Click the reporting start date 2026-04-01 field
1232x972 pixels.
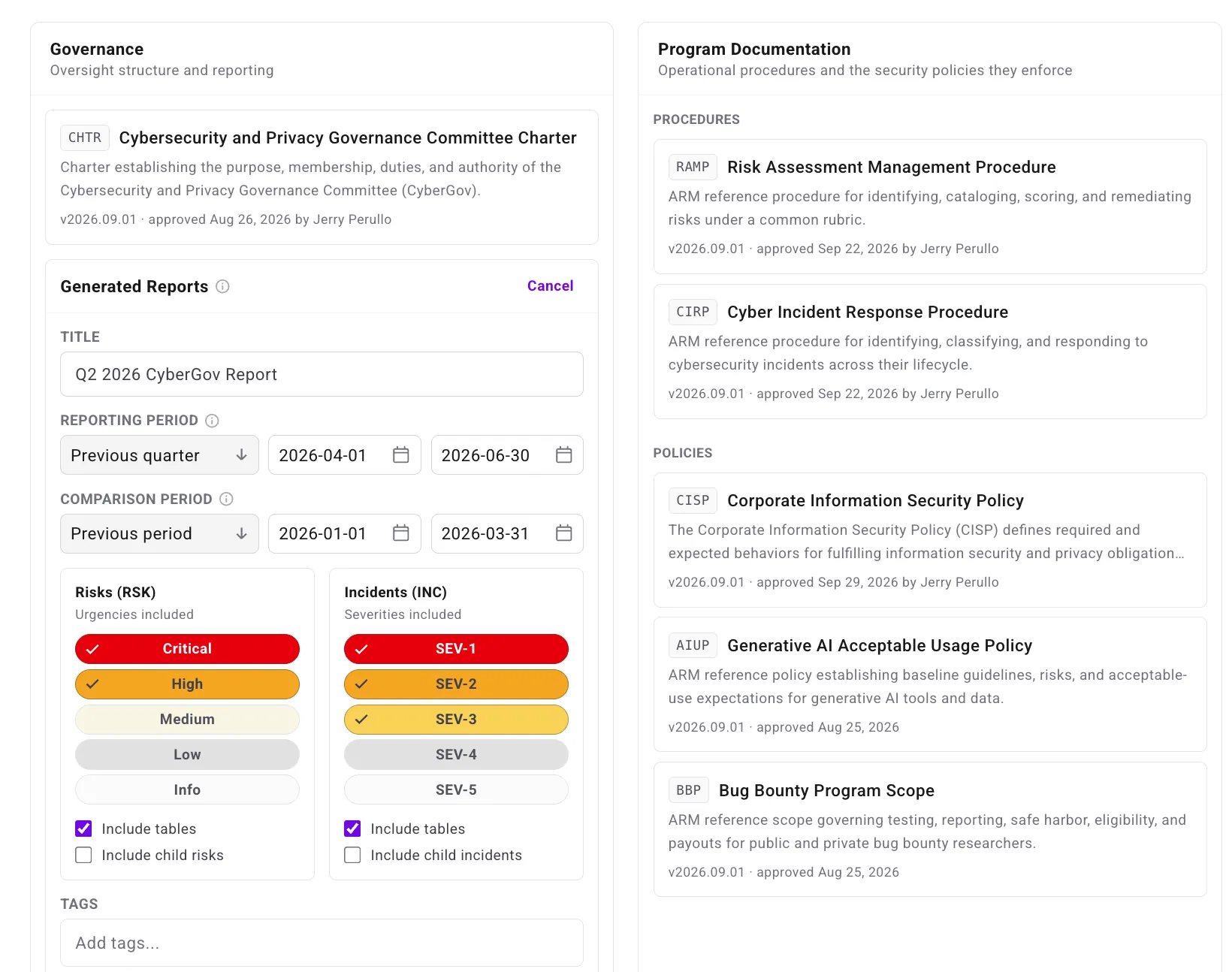coord(345,455)
